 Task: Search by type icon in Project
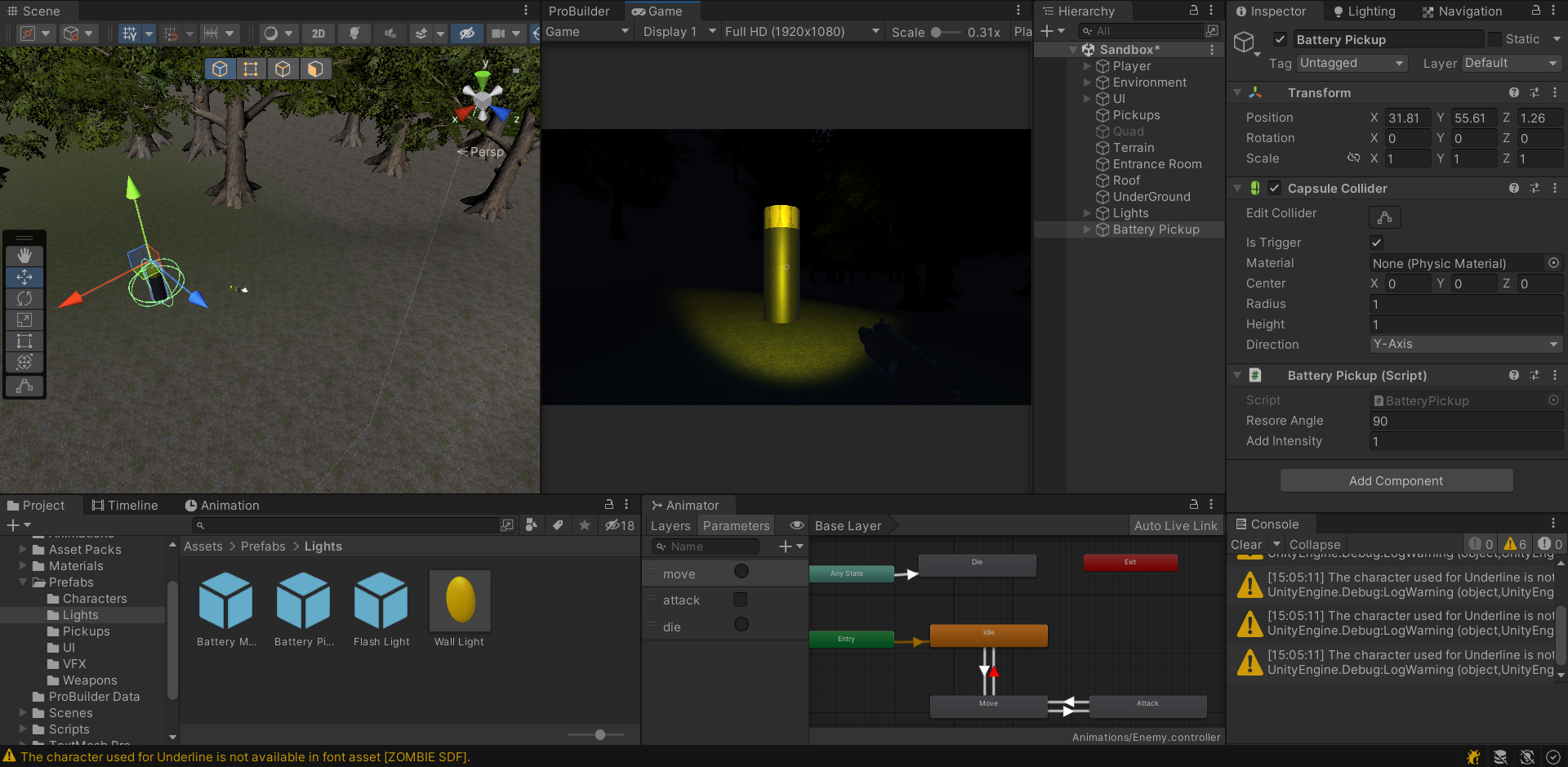[532, 525]
